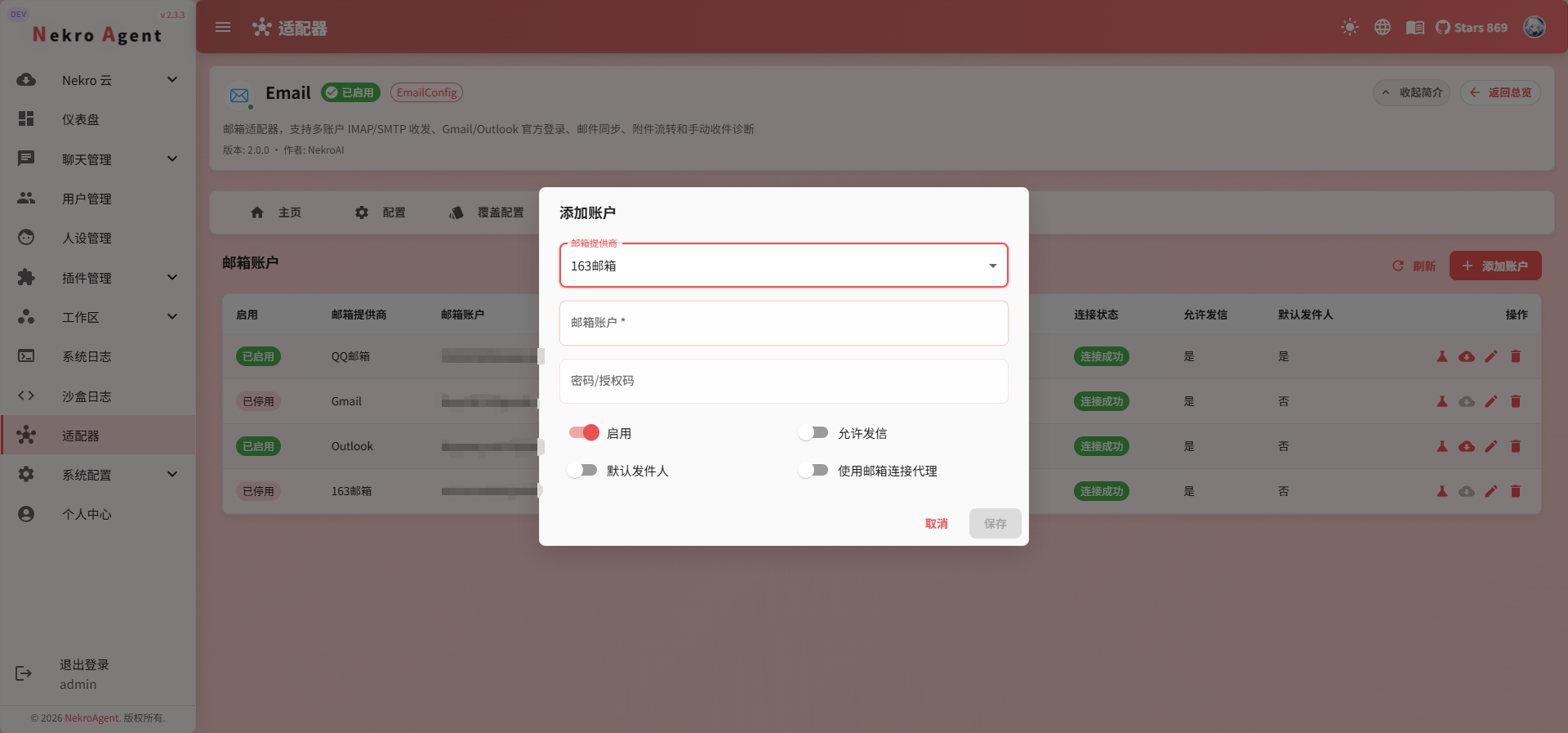Click test icon in 163邮箱 row
This screenshot has width=1568, height=733.
[x=1442, y=491]
